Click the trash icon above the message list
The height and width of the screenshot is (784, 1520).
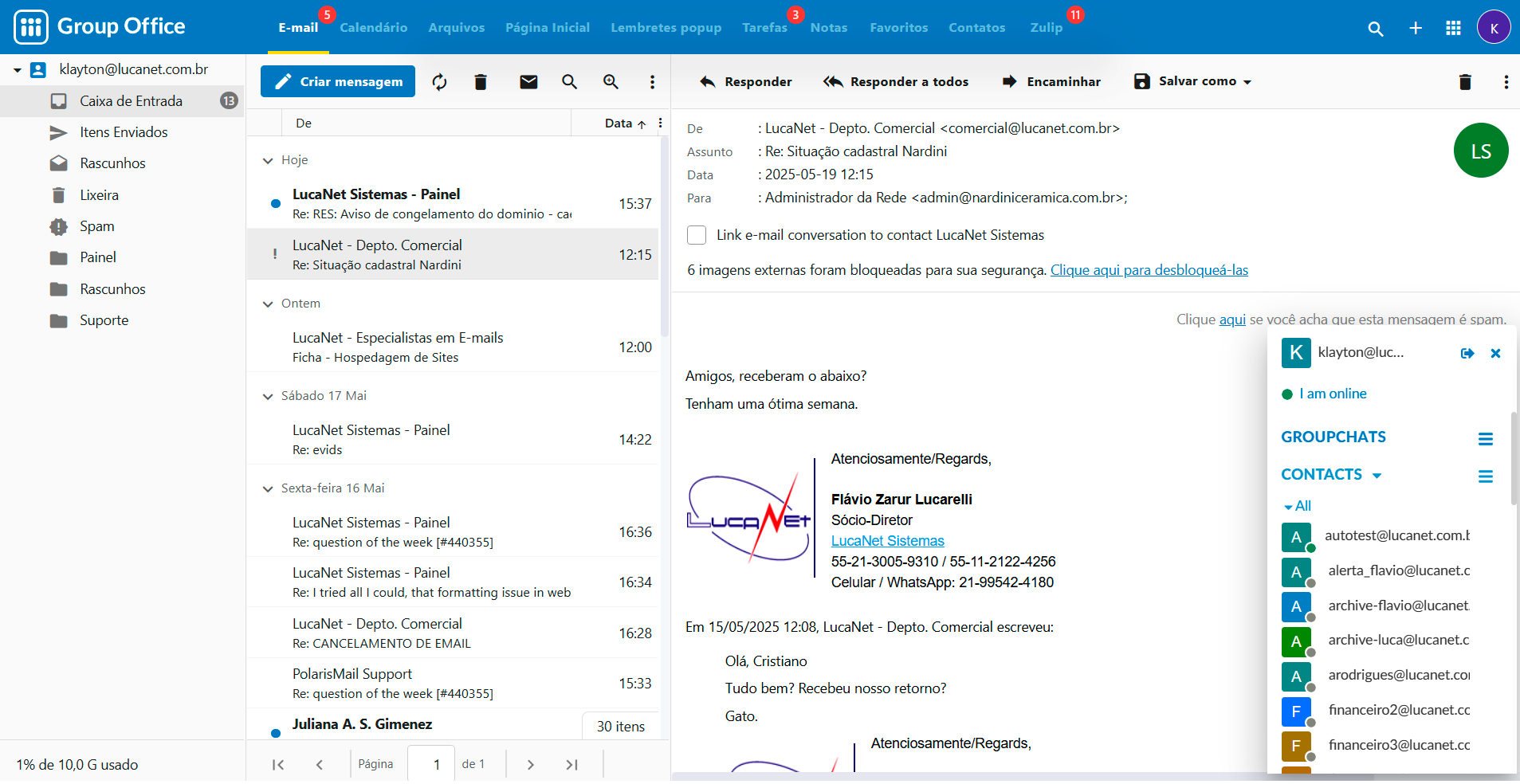pos(481,82)
